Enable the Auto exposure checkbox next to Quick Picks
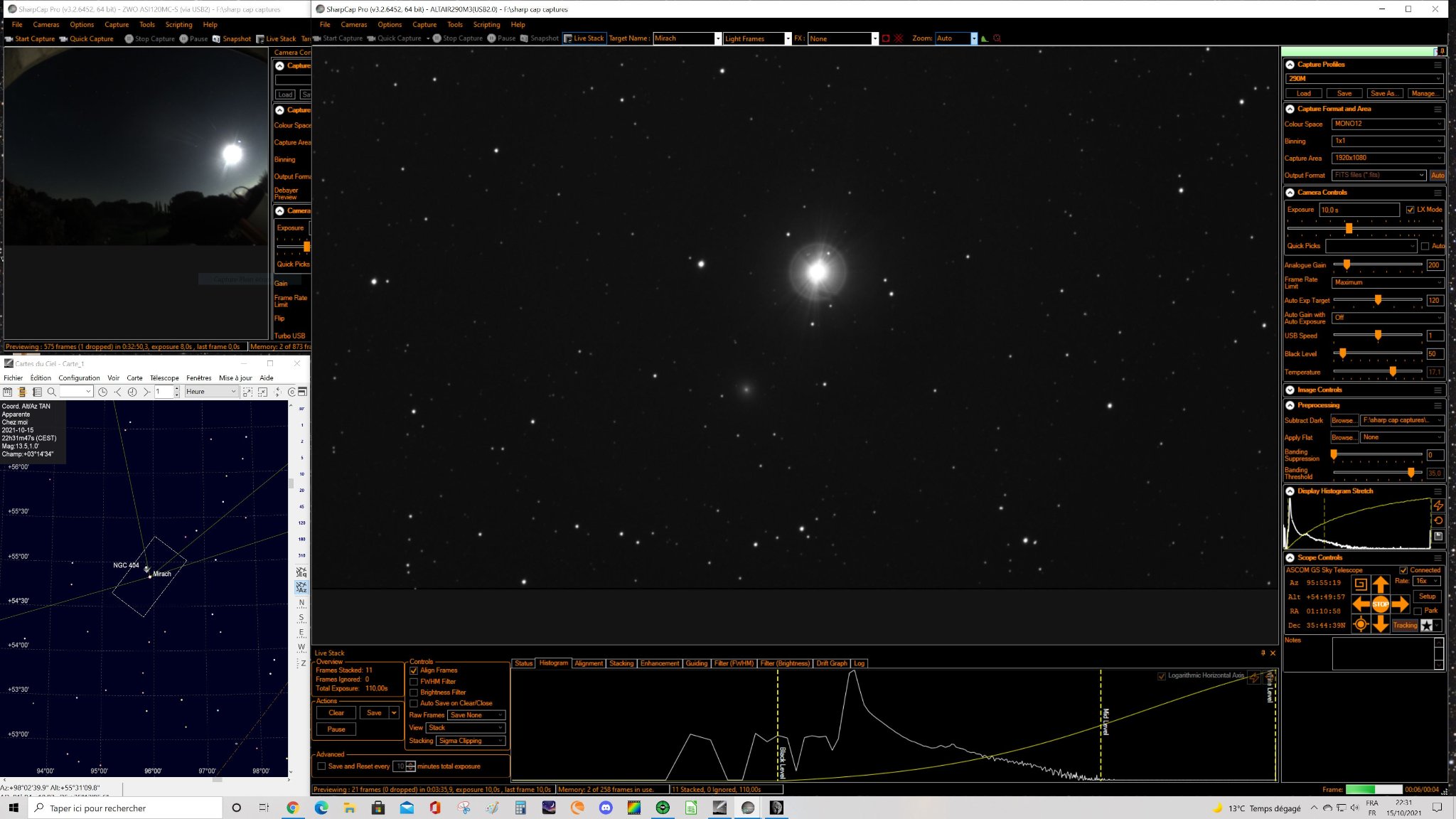 (1425, 246)
